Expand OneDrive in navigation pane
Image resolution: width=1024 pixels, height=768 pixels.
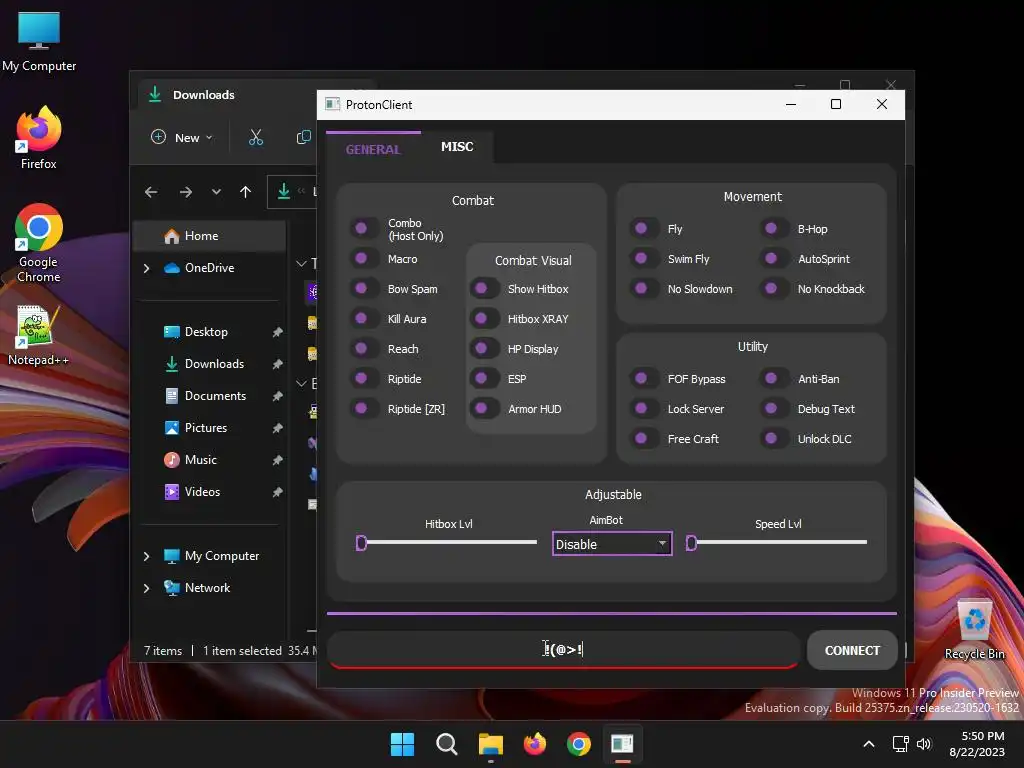click(146, 268)
